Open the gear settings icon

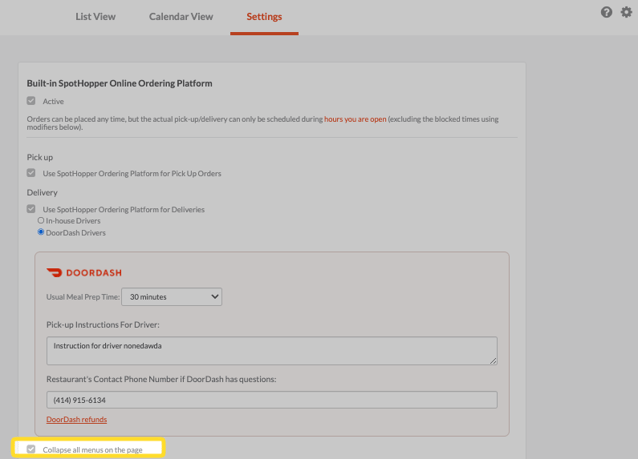626,12
